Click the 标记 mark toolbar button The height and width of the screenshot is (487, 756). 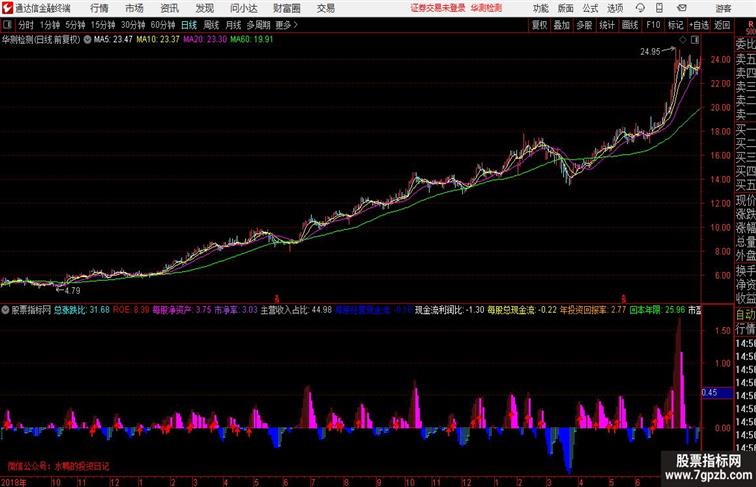tap(675, 25)
